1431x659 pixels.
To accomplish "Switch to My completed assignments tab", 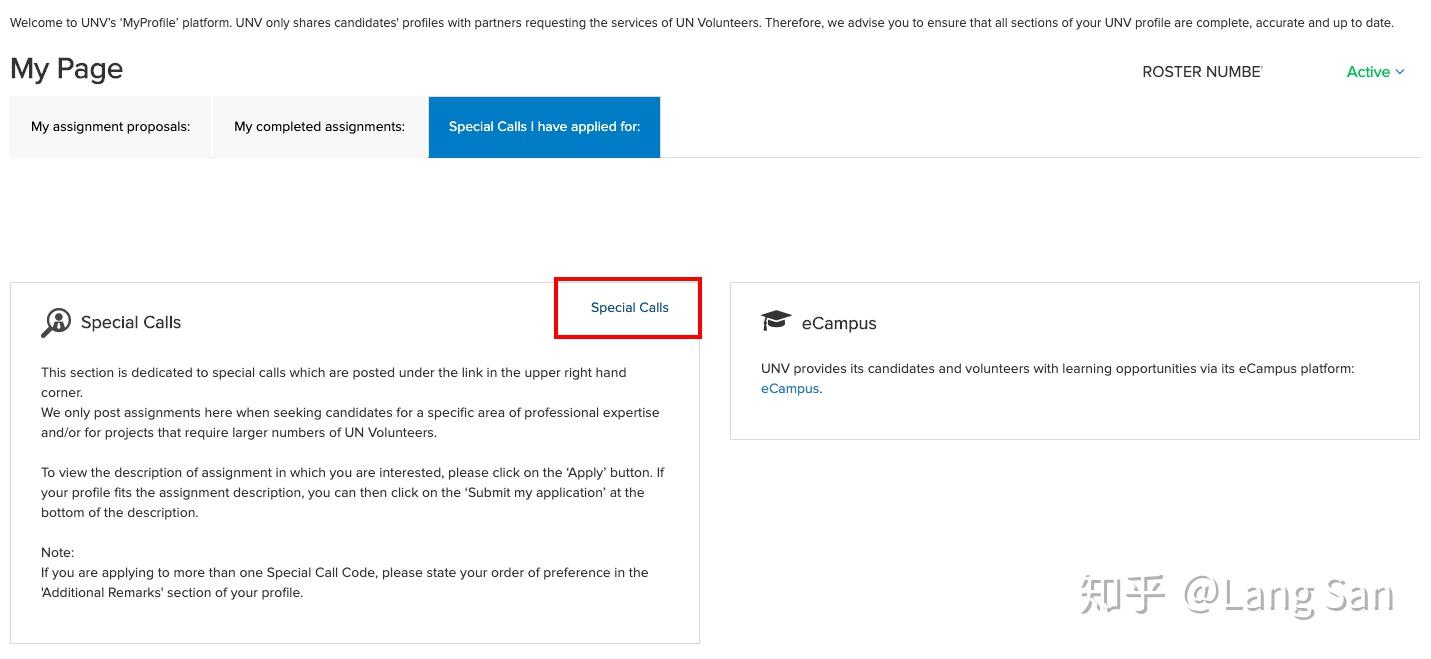I will 319,127.
